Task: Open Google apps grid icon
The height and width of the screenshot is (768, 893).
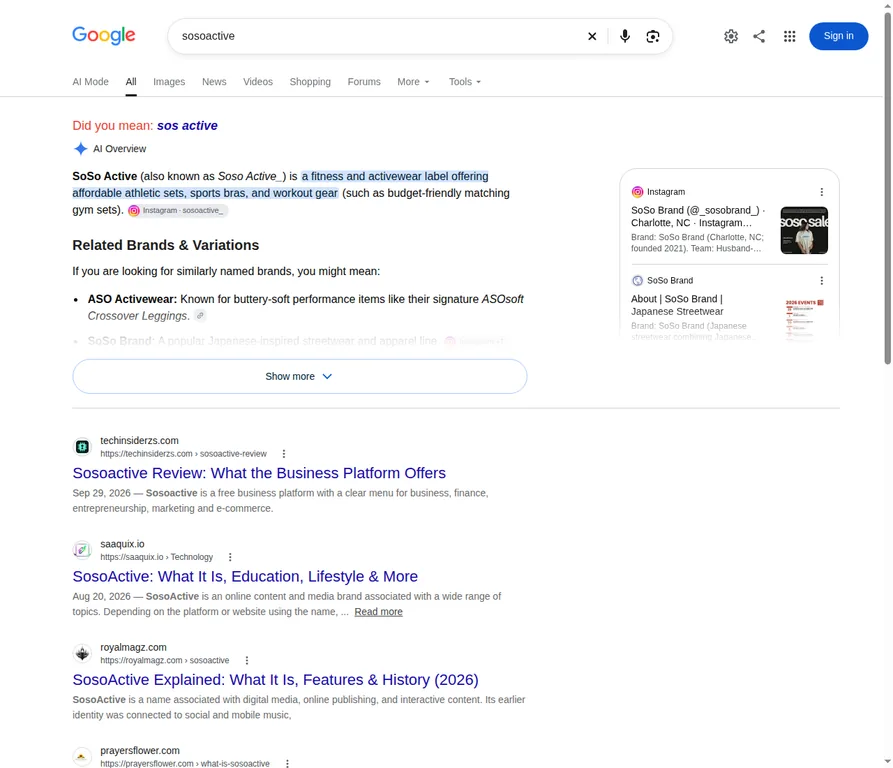Action: coord(789,36)
